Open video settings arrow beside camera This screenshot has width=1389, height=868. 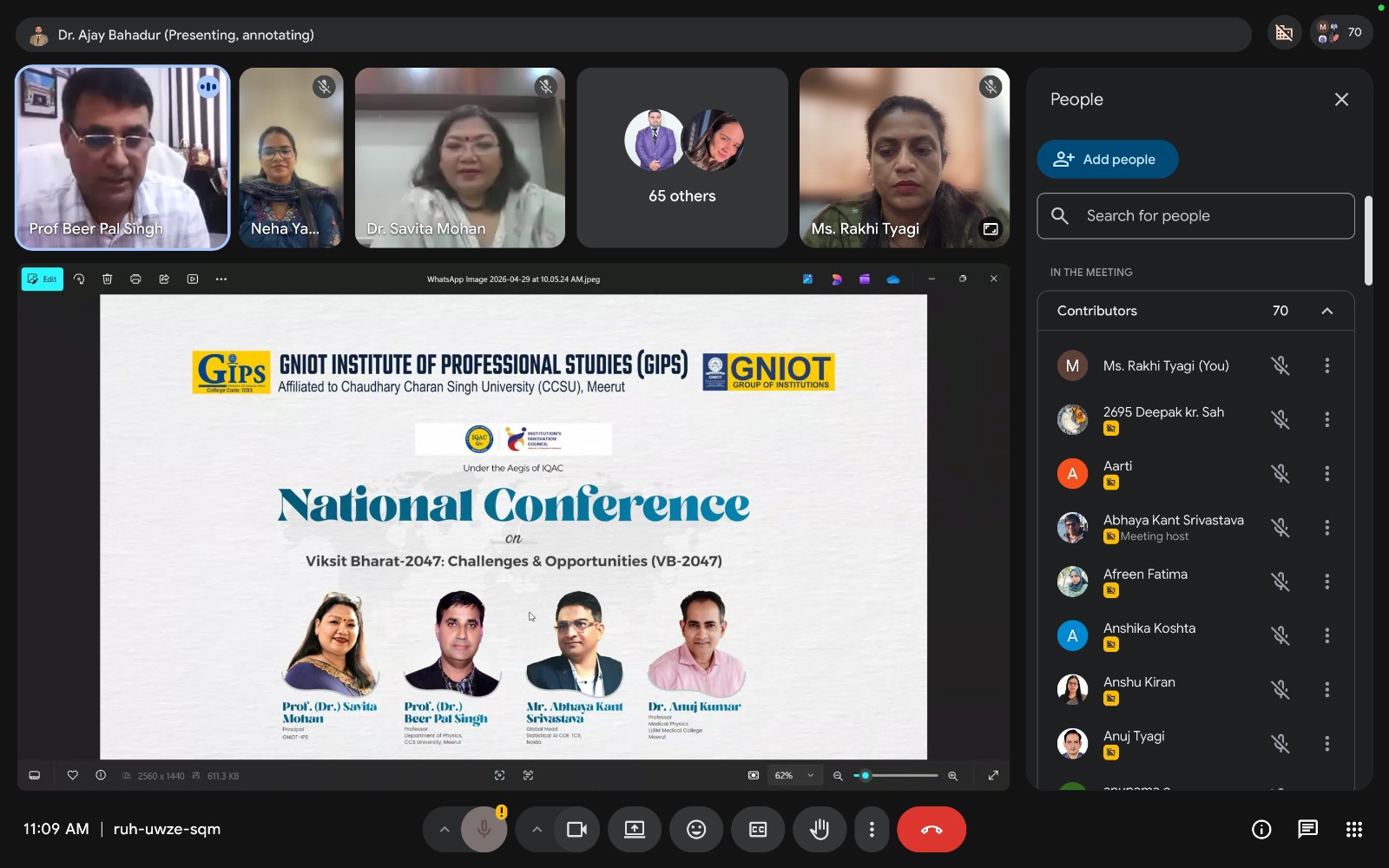click(x=537, y=830)
